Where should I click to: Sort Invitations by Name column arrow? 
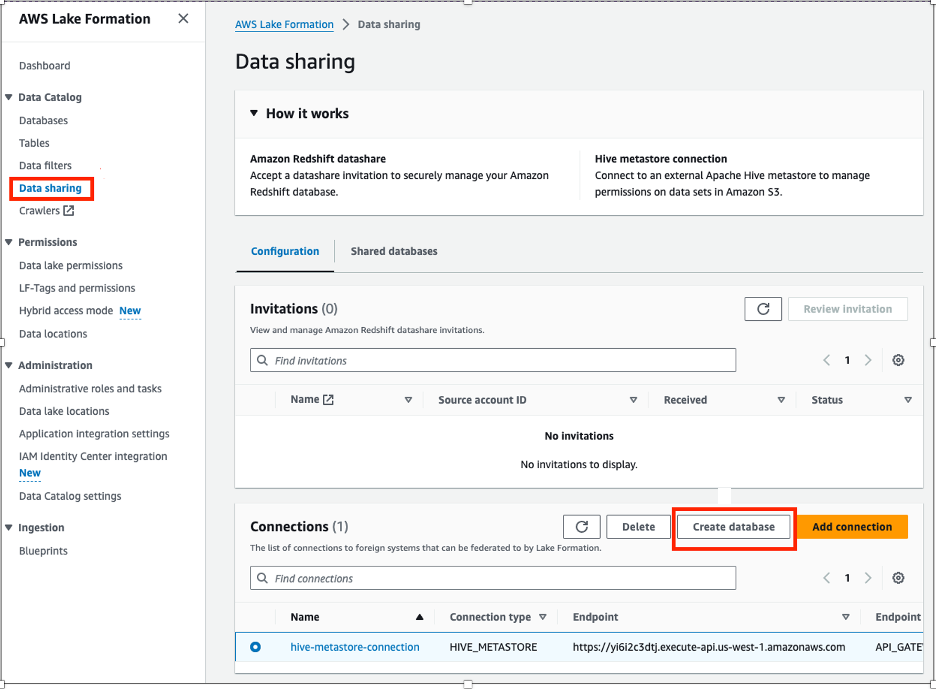408,400
